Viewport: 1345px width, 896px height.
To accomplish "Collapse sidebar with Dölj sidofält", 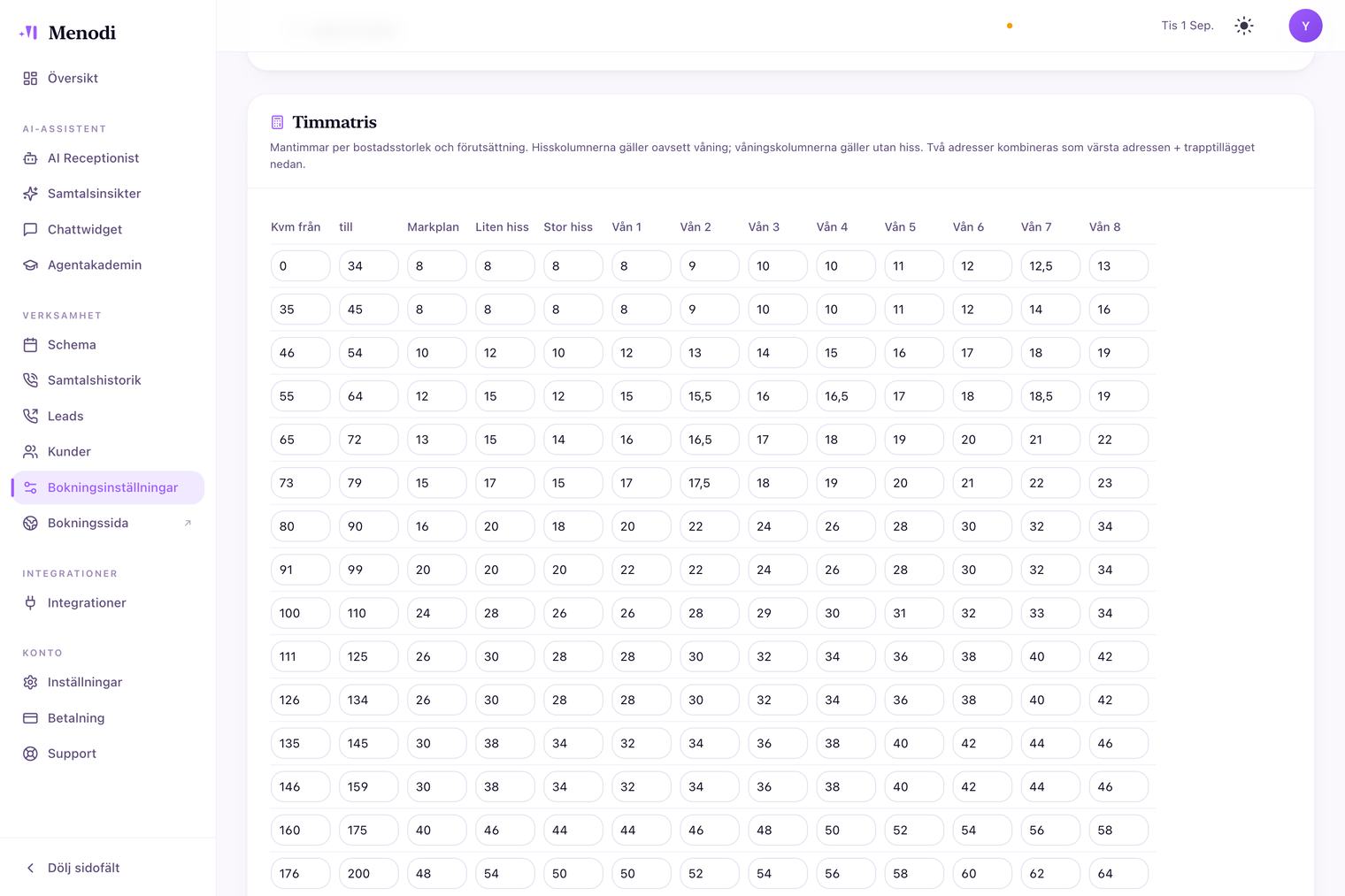I will (73, 868).
